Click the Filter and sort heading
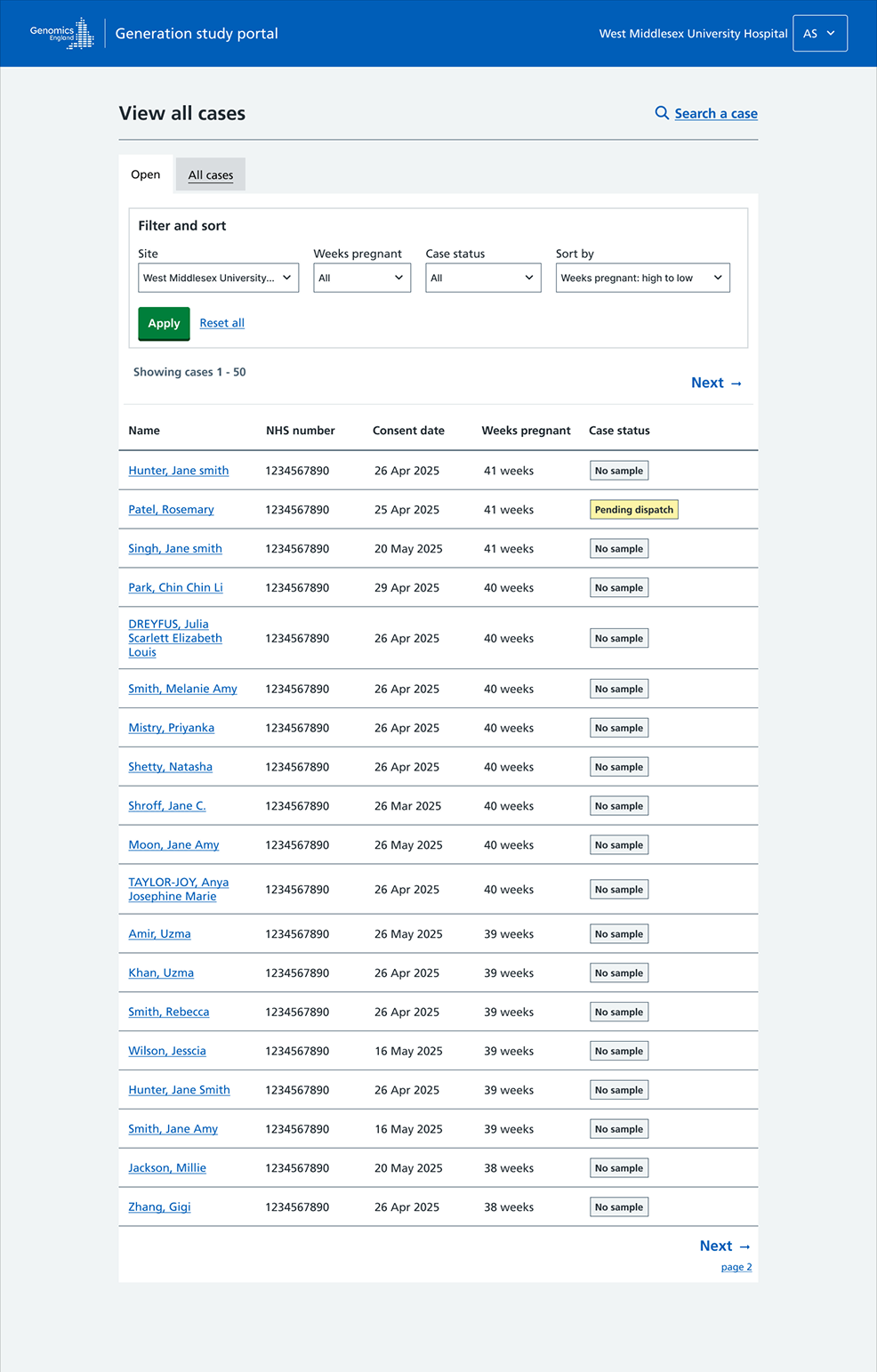This screenshot has width=877, height=1372. (x=182, y=226)
